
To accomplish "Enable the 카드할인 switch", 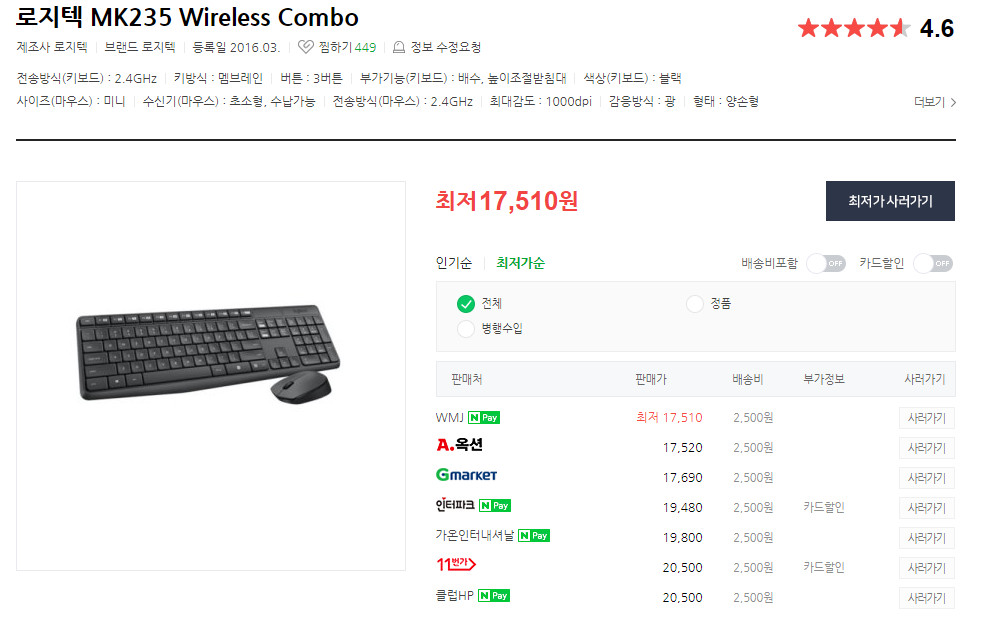I will tap(933, 263).
